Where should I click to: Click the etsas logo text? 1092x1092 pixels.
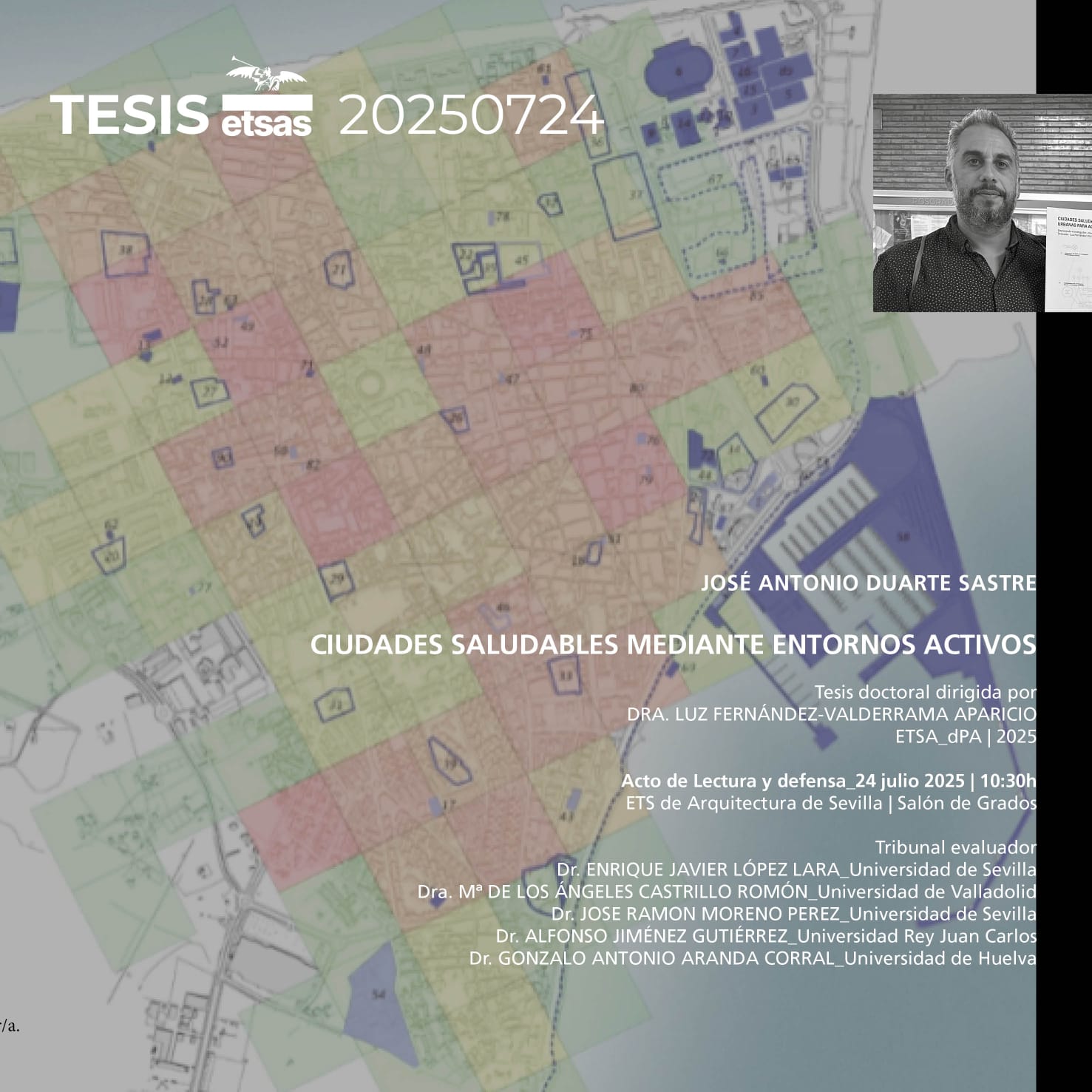coord(266,117)
